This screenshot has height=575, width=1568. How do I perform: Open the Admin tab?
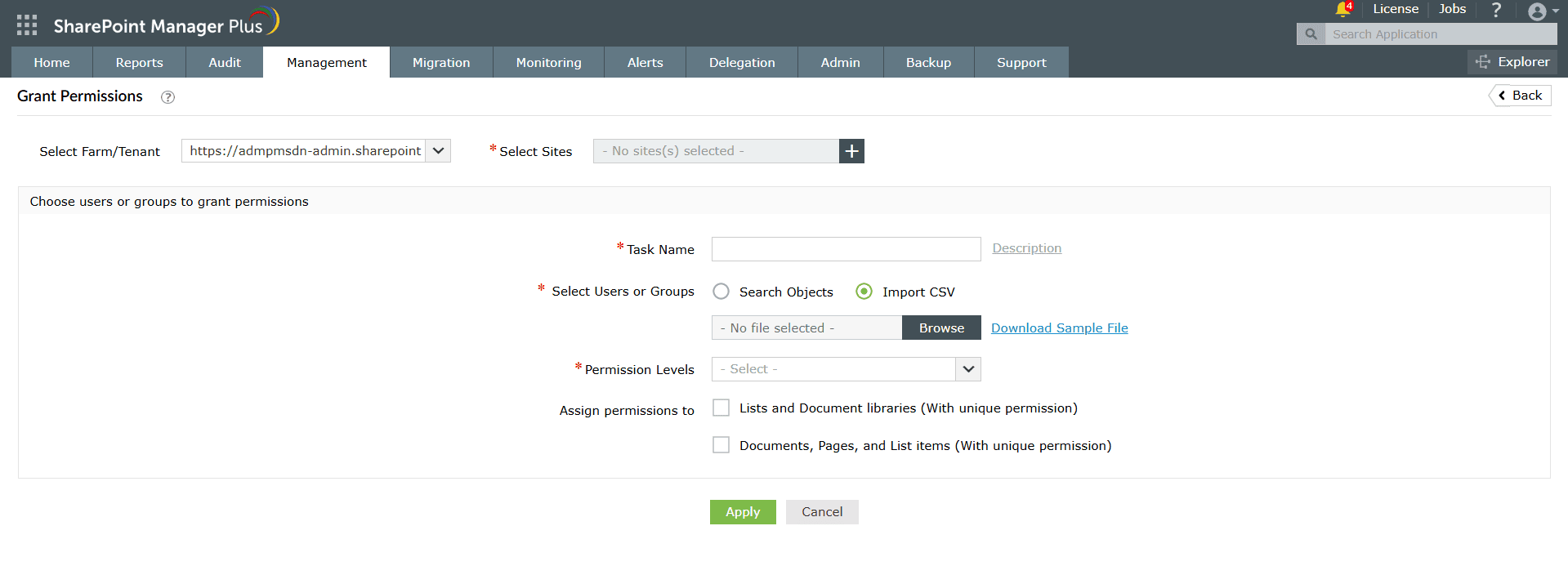tap(840, 62)
